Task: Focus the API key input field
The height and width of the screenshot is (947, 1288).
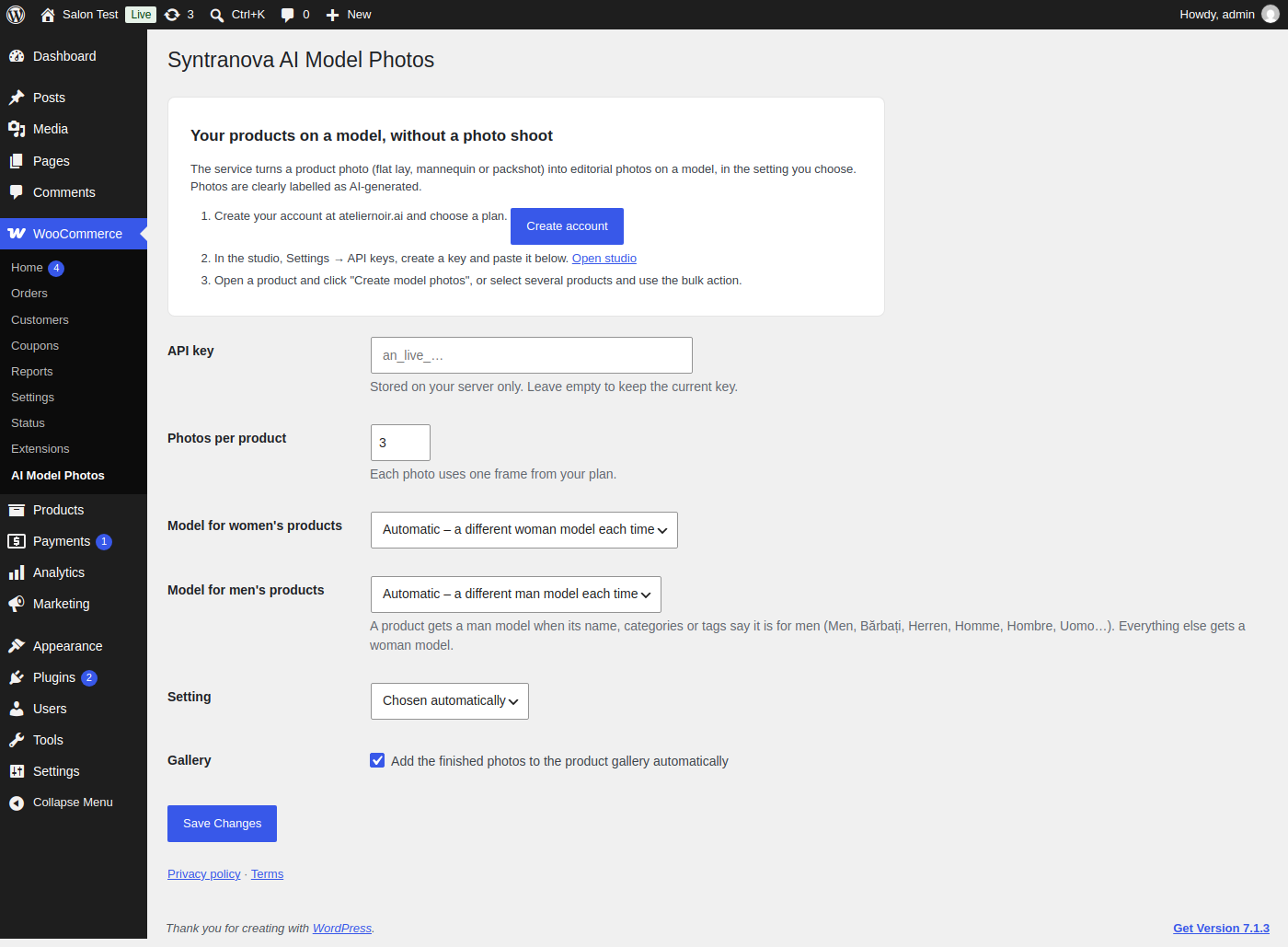Action: click(x=532, y=355)
